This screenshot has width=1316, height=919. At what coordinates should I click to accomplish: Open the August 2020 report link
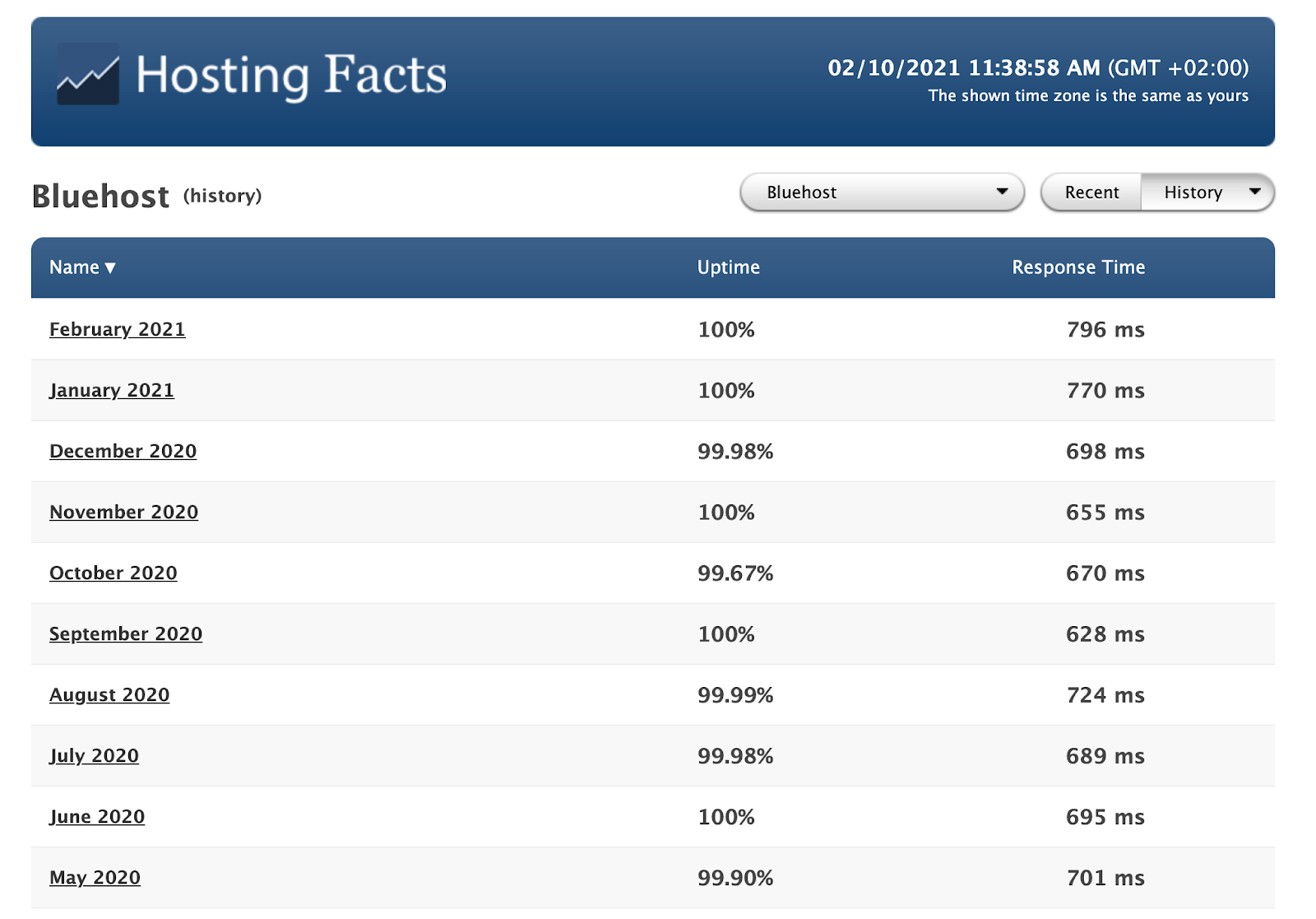(109, 694)
